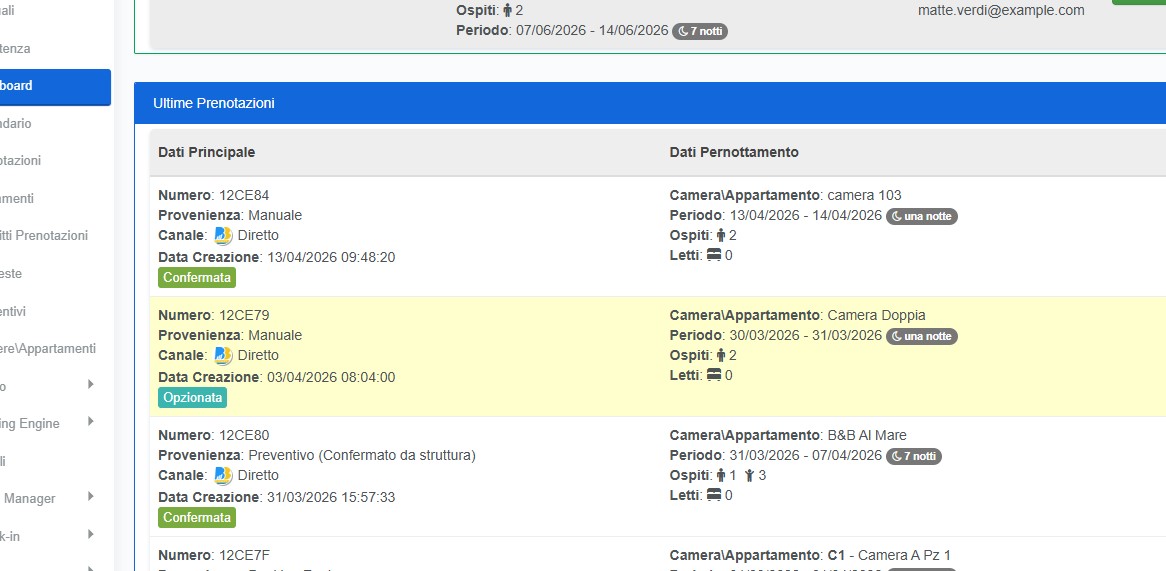The width and height of the screenshot is (1166, 571).
Task: Click the Diretto channel icon for booking 12CE84
Action: click(223, 236)
